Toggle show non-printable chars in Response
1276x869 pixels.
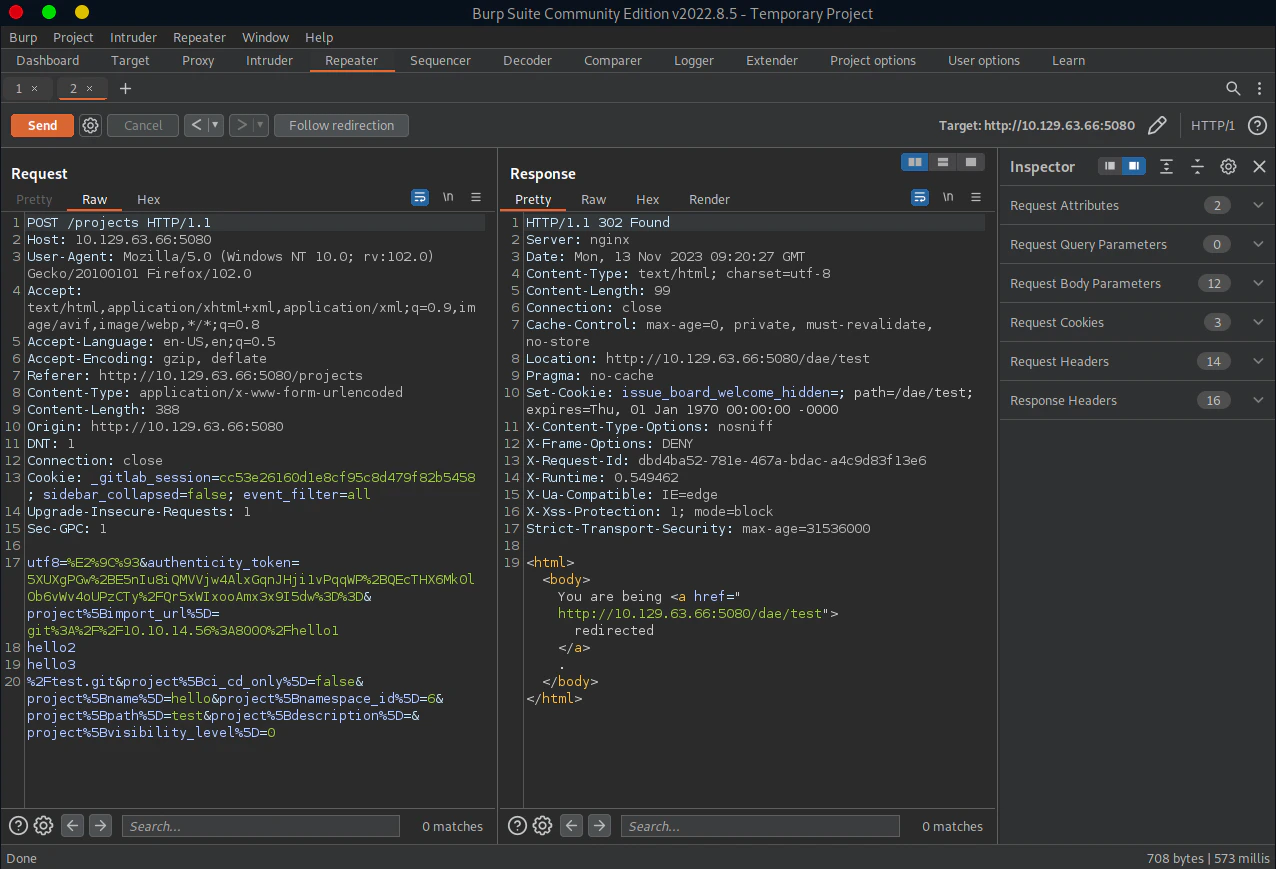[948, 197]
